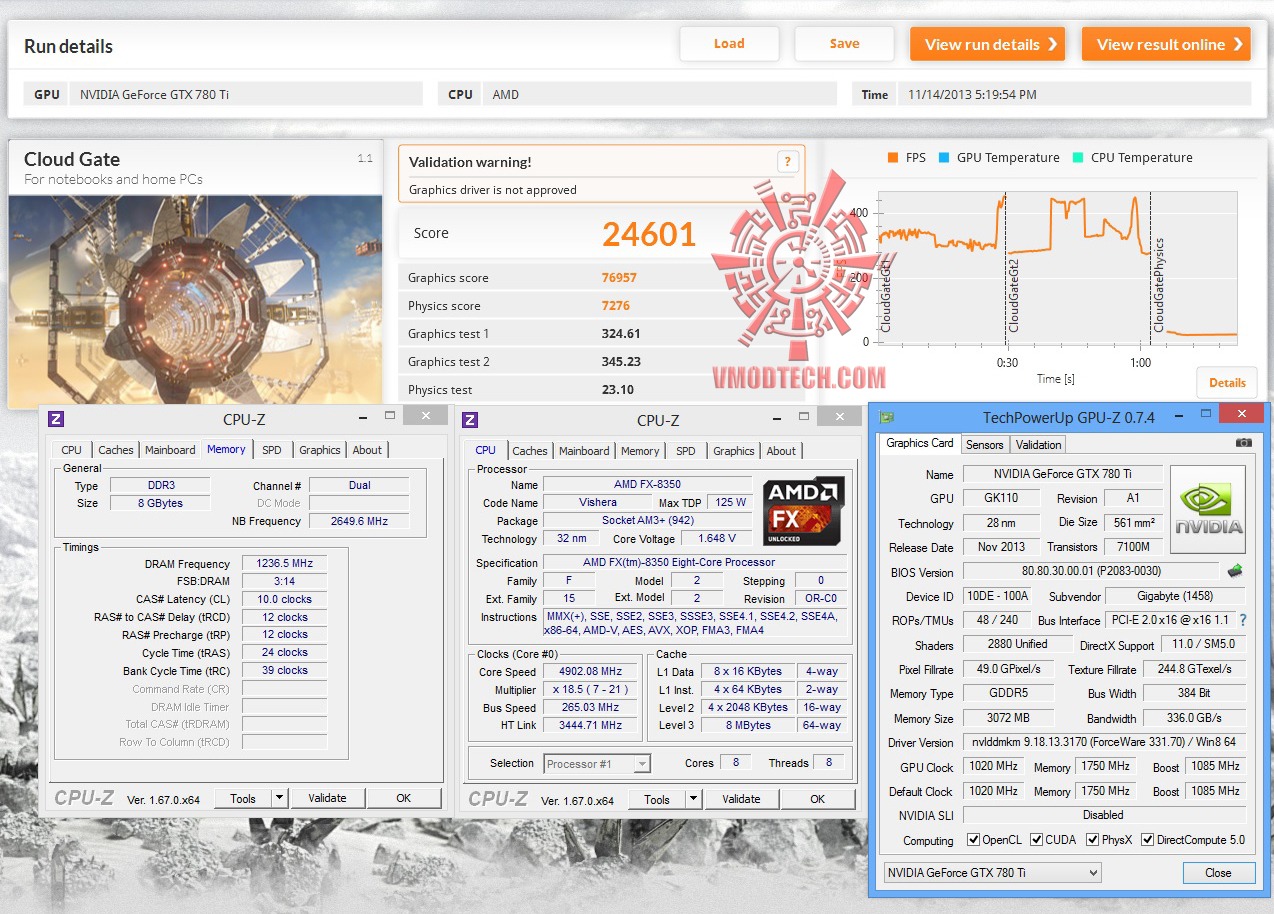Toggle the DirectCompute 5.0 checkbox
Image resolution: width=1274 pixels, height=914 pixels.
click(x=1148, y=840)
